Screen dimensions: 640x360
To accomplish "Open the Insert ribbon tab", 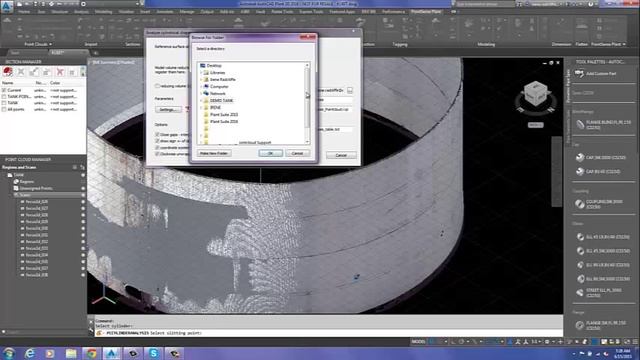I will 145,12.
